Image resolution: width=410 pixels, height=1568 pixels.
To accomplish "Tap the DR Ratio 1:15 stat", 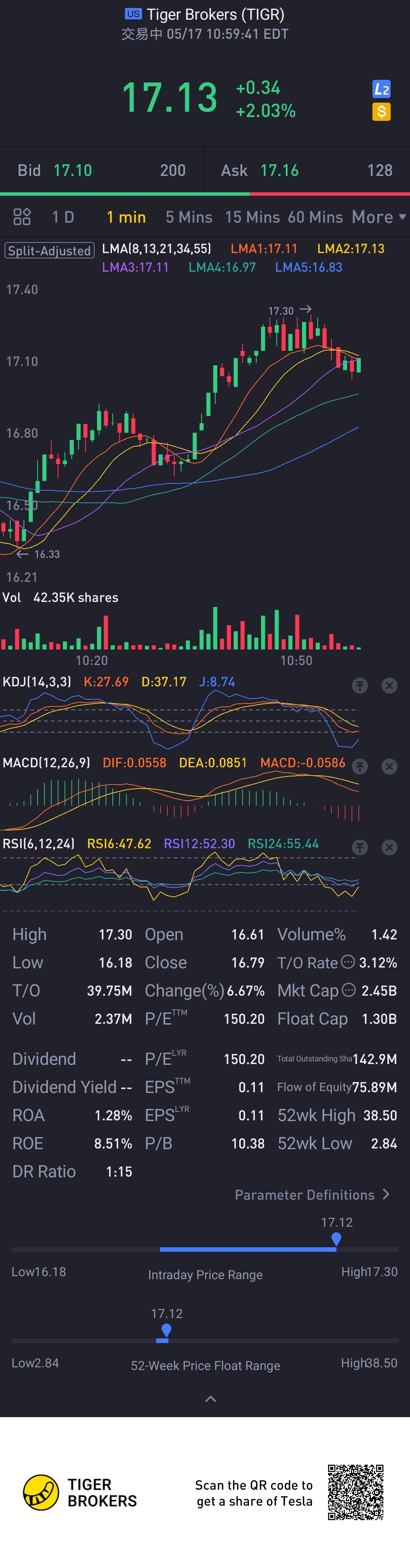I will click(x=73, y=1171).
